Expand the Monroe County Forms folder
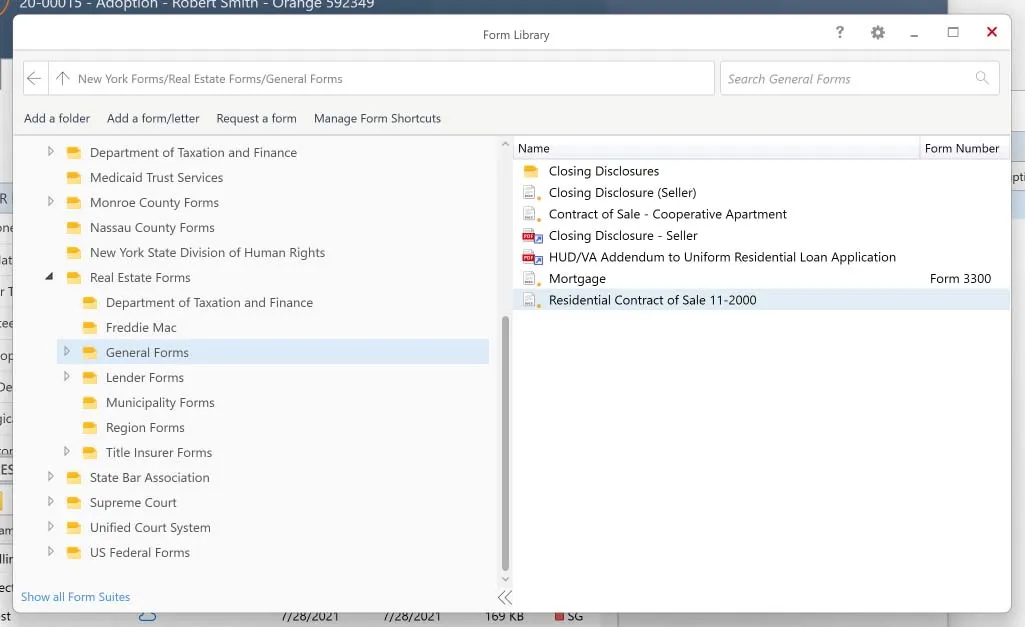The image size is (1025, 627). tap(50, 202)
